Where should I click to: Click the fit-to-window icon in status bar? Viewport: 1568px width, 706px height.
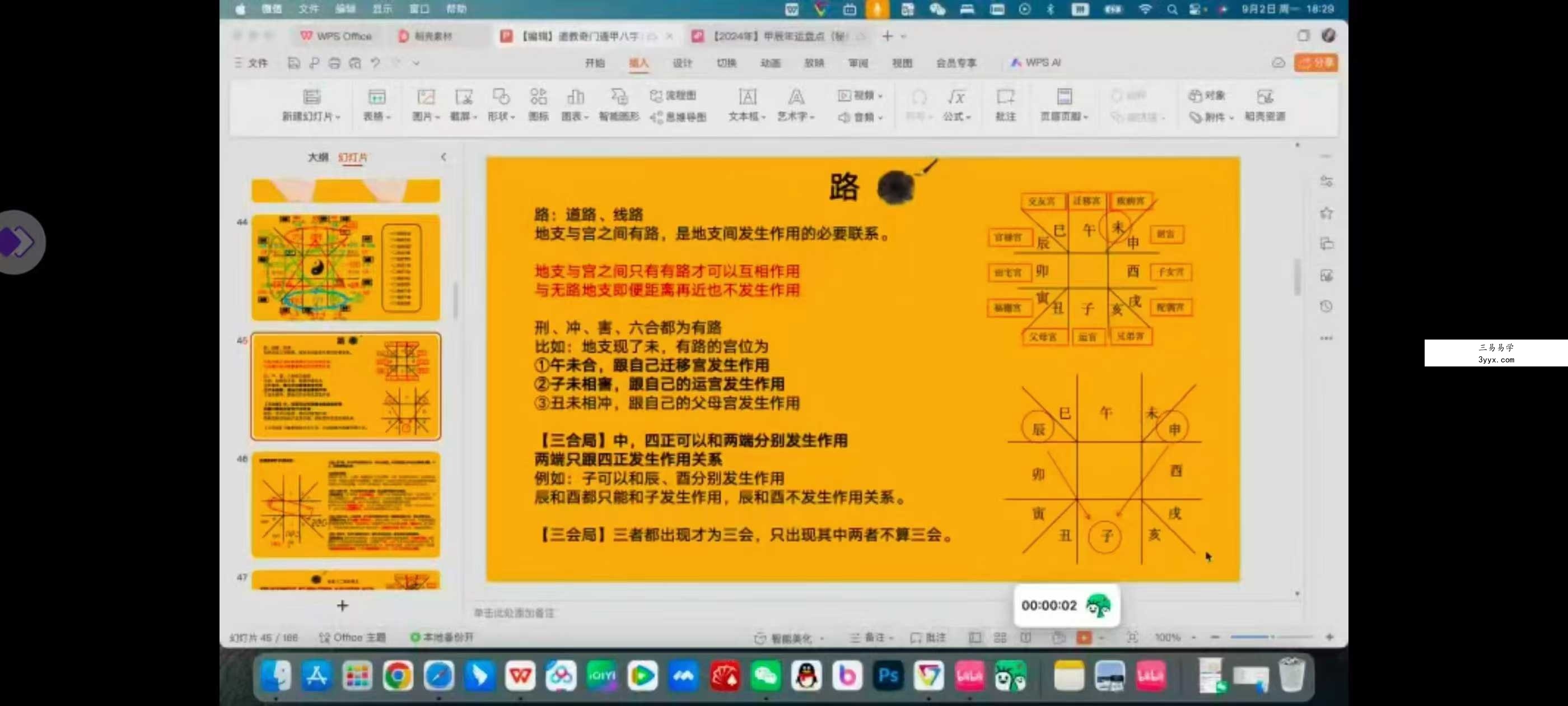click(x=1132, y=637)
